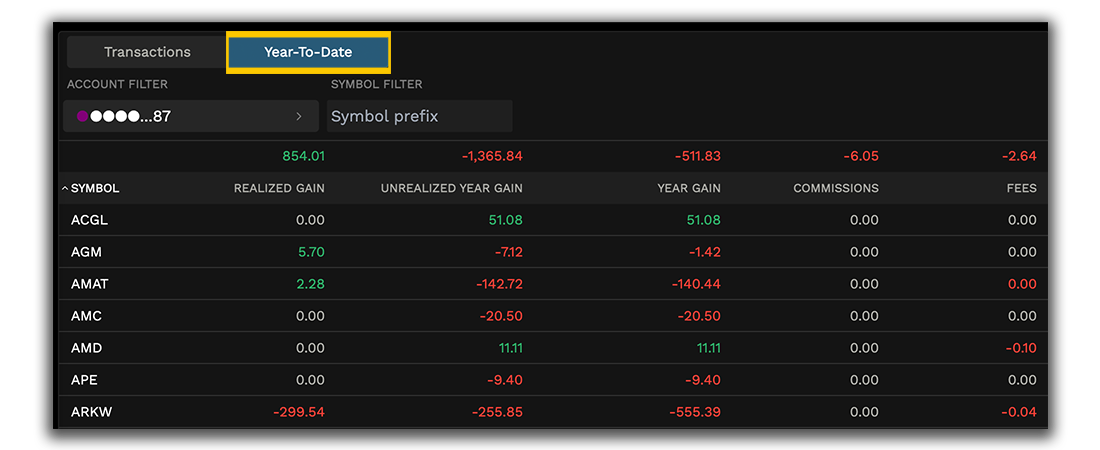Select the AGM symbol row
1100x450 pixels.
point(86,252)
